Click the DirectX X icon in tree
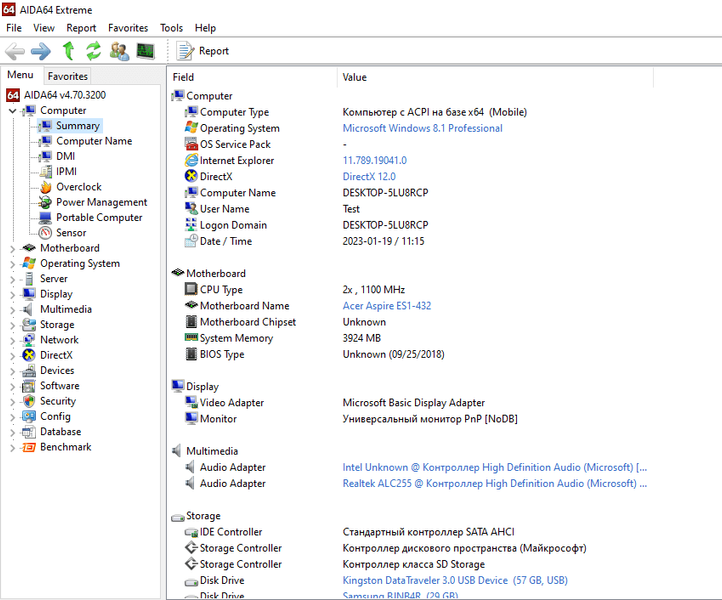 [x=29, y=355]
